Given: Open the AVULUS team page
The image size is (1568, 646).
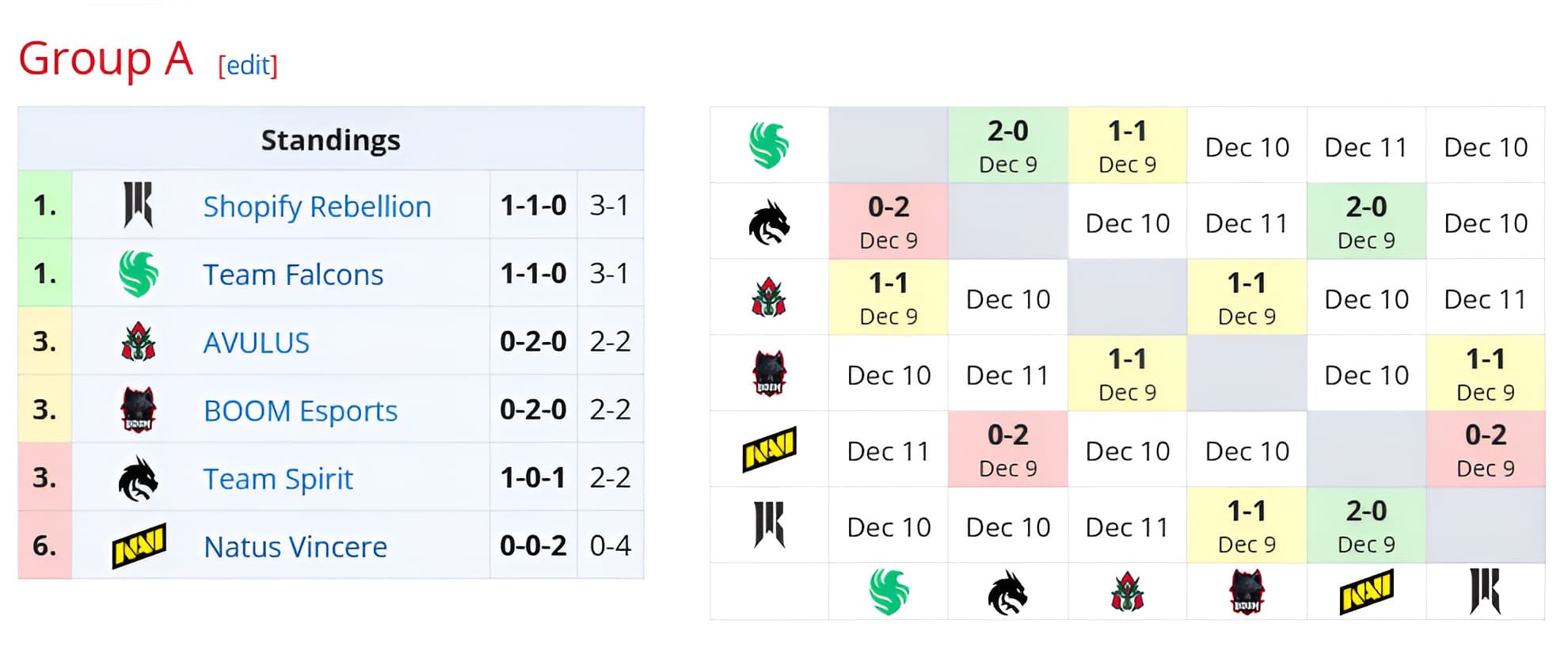Looking at the screenshot, I should pos(256,342).
